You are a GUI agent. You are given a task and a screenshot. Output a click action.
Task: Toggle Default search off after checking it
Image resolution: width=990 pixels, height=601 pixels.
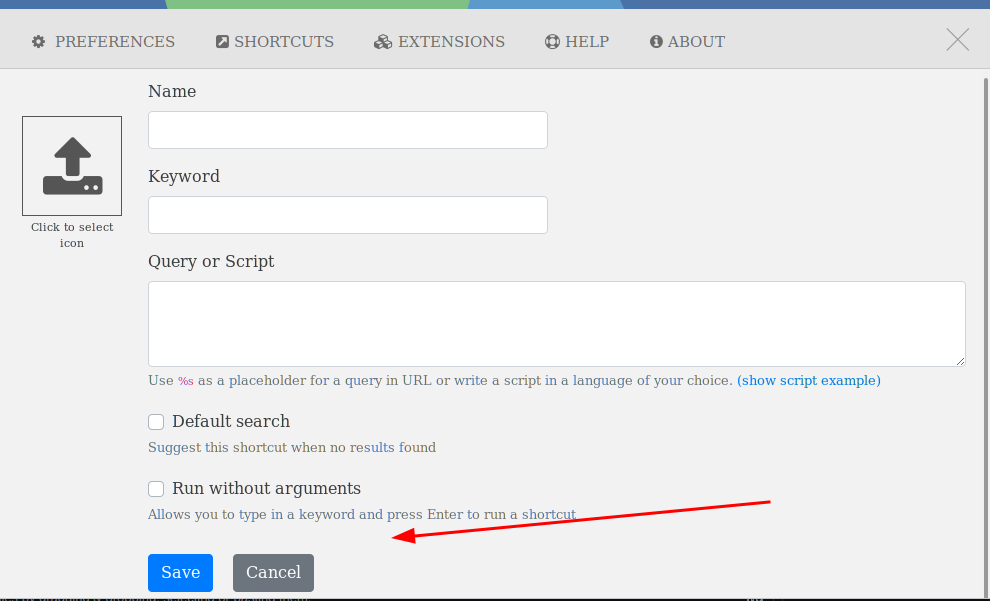point(156,421)
